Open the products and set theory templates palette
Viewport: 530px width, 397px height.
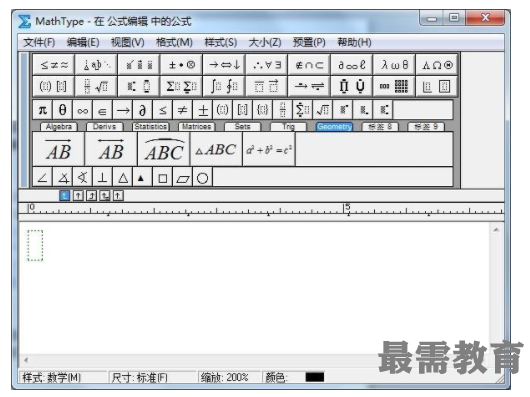pyautogui.click(x=352, y=86)
